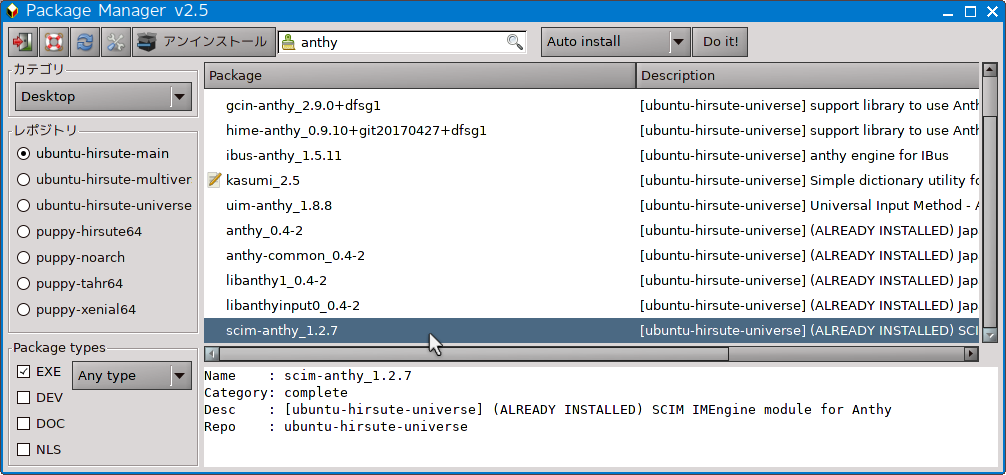Enable the DEV package type
The image size is (1006, 475).
point(24,397)
